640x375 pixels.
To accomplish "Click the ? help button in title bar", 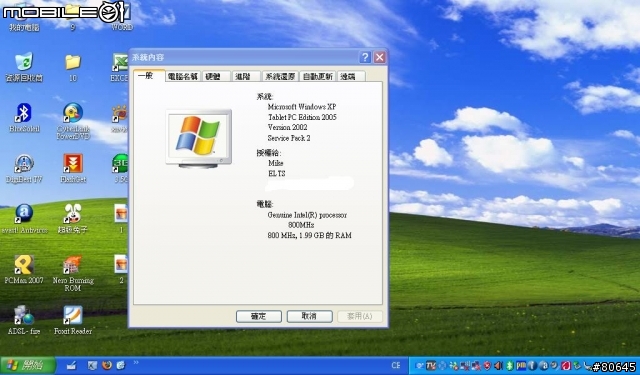I will [365, 58].
